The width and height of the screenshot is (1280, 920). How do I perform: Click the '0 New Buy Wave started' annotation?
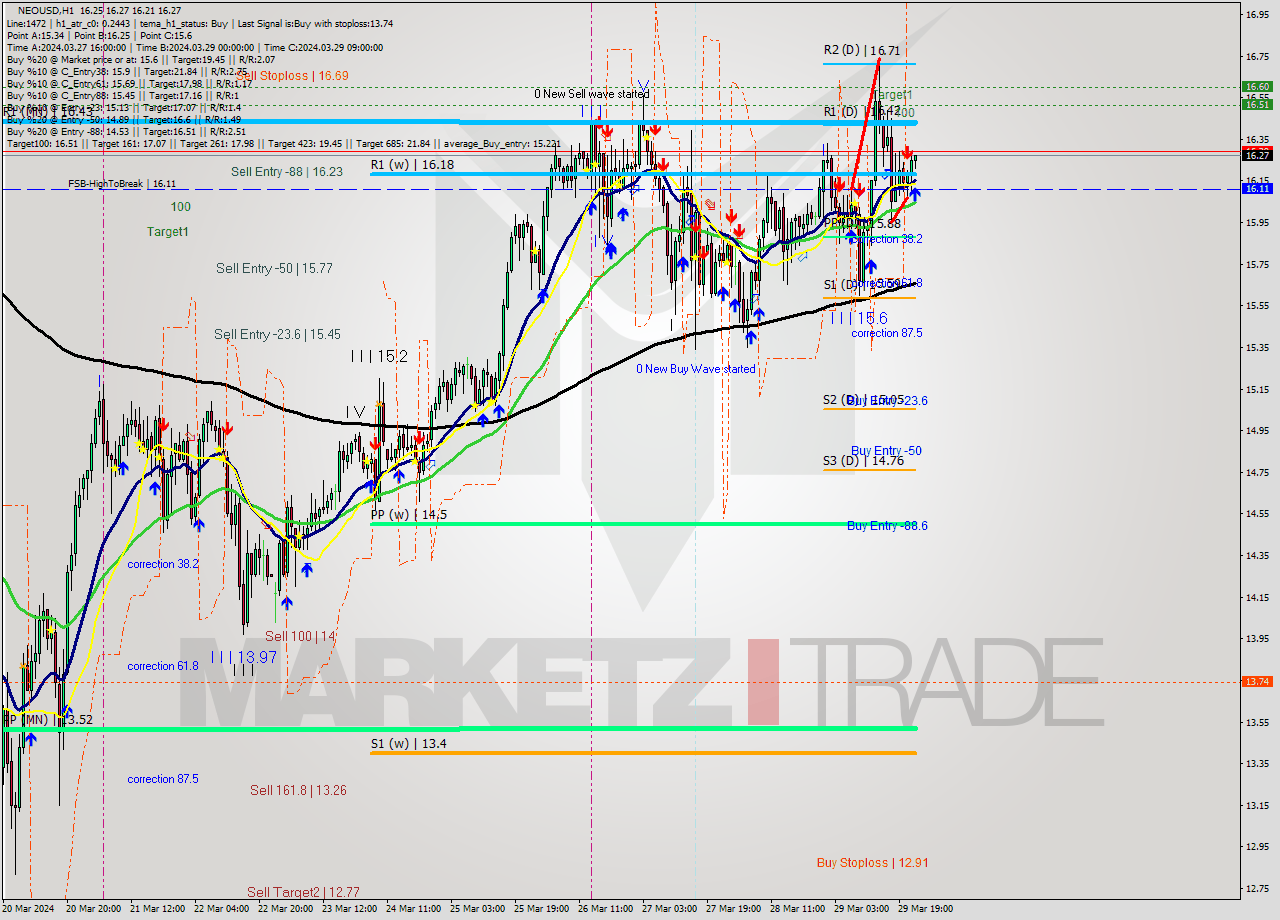(x=696, y=369)
